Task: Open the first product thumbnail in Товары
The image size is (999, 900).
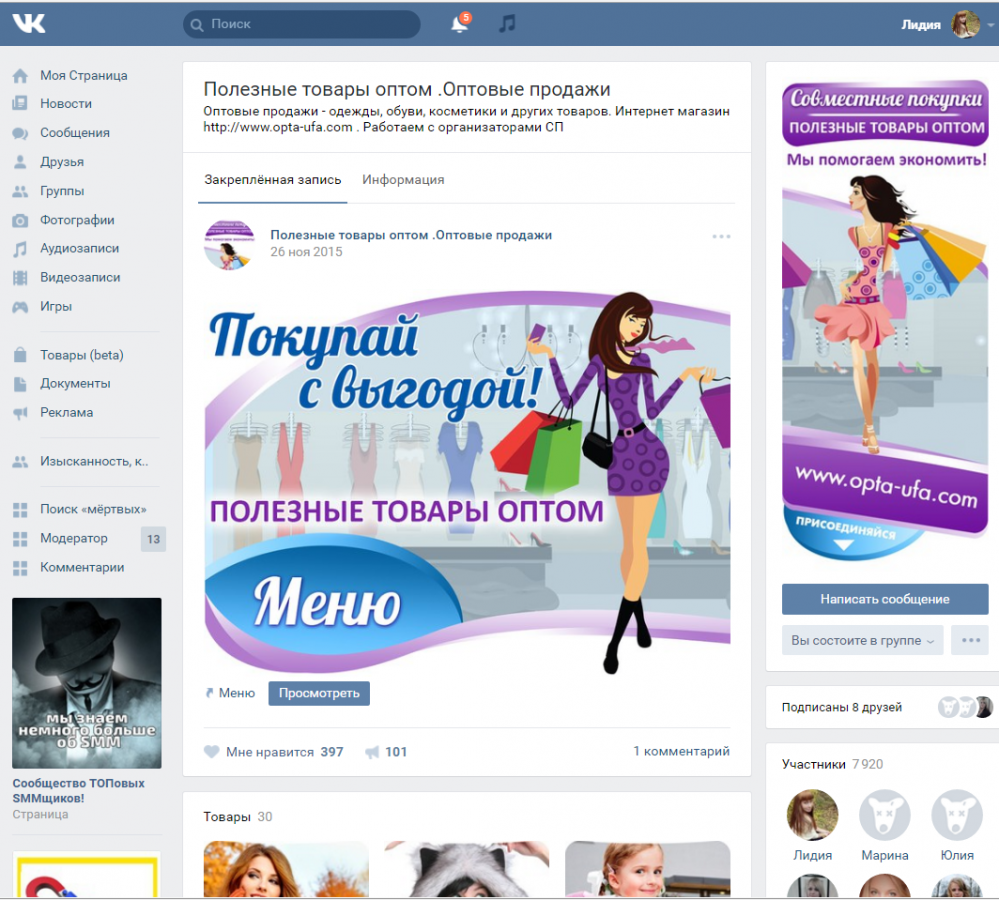Action: (x=286, y=869)
